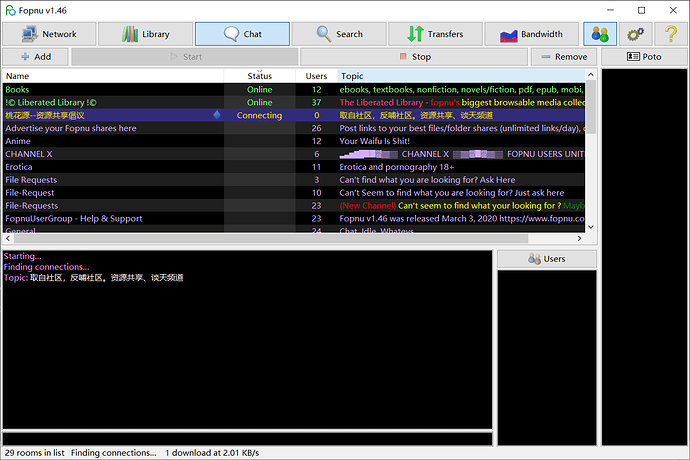690x460 pixels.
Task: Sort rooms by Name column header
Action: [114, 76]
